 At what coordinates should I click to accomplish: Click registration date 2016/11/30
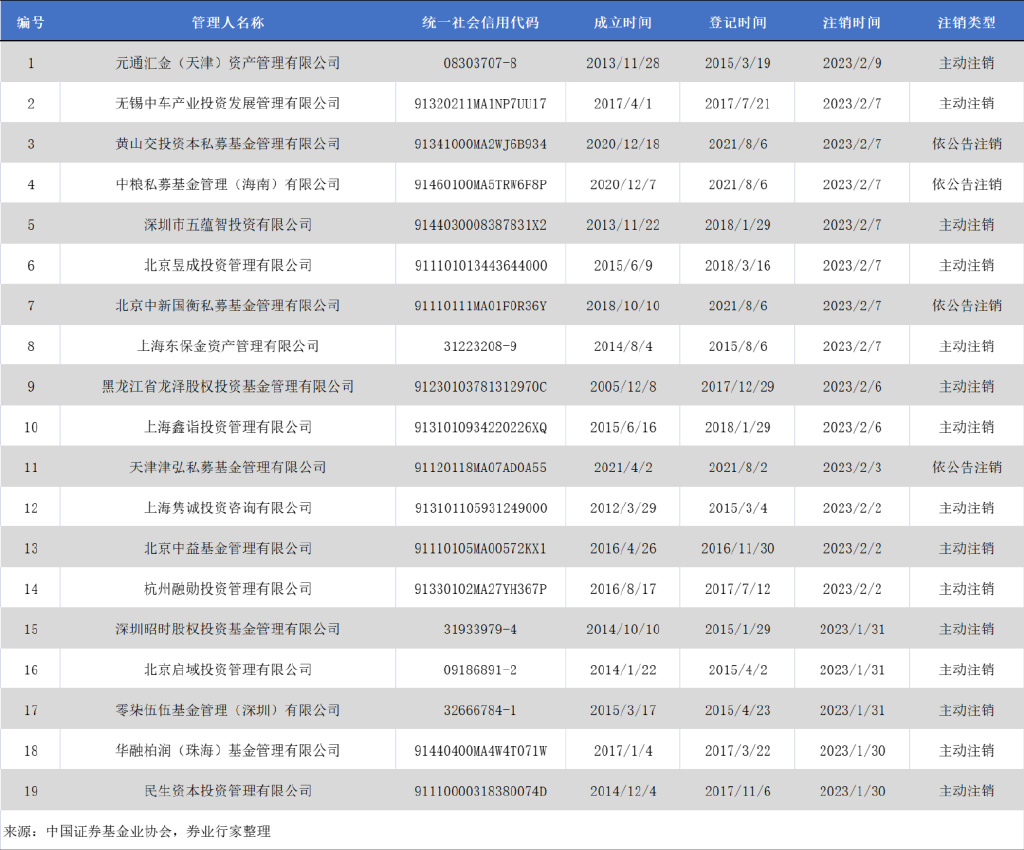click(x=737, y=548)
